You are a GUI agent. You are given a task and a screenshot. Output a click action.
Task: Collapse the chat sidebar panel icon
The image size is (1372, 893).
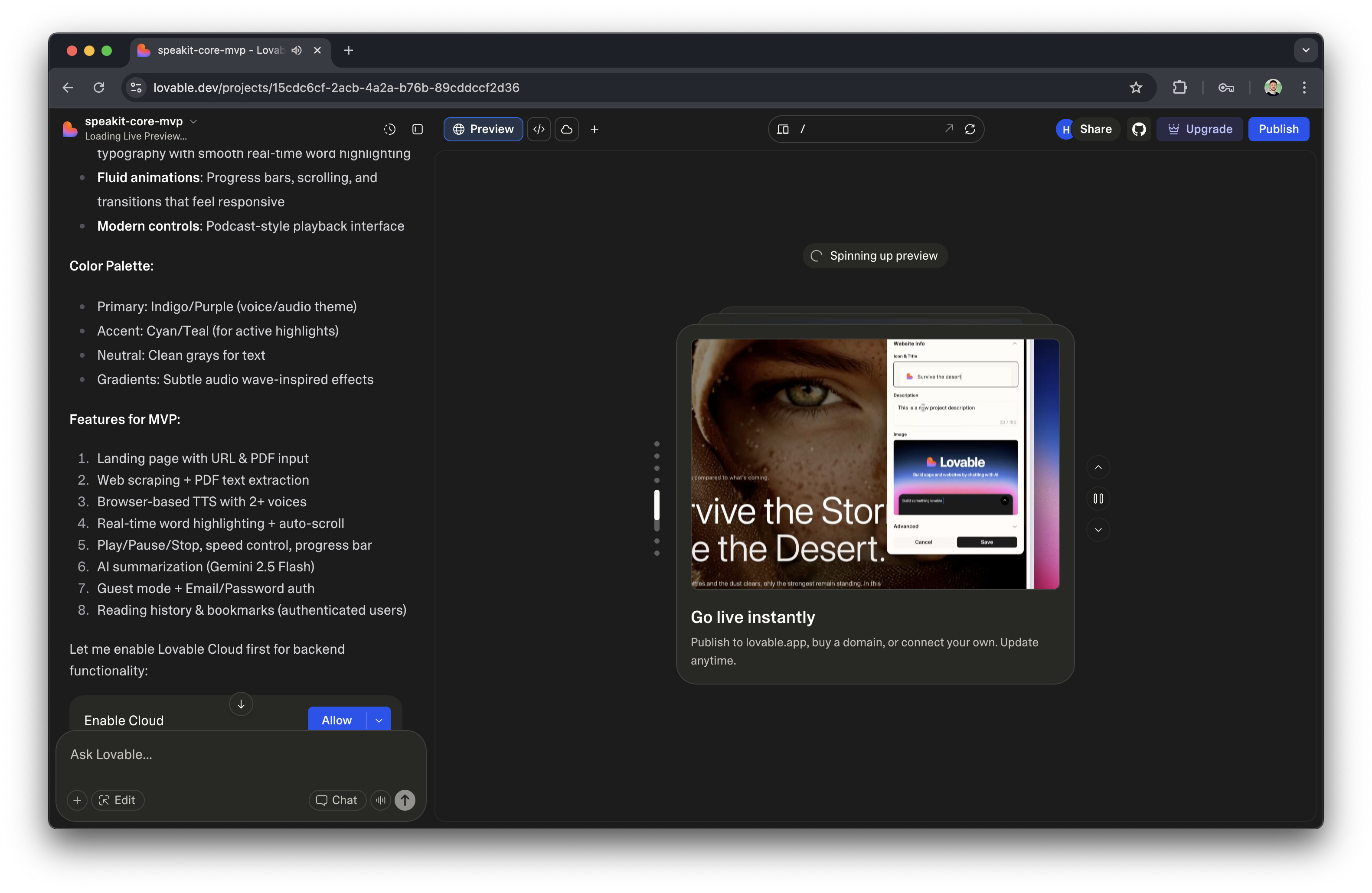click(x=418, y=129)
